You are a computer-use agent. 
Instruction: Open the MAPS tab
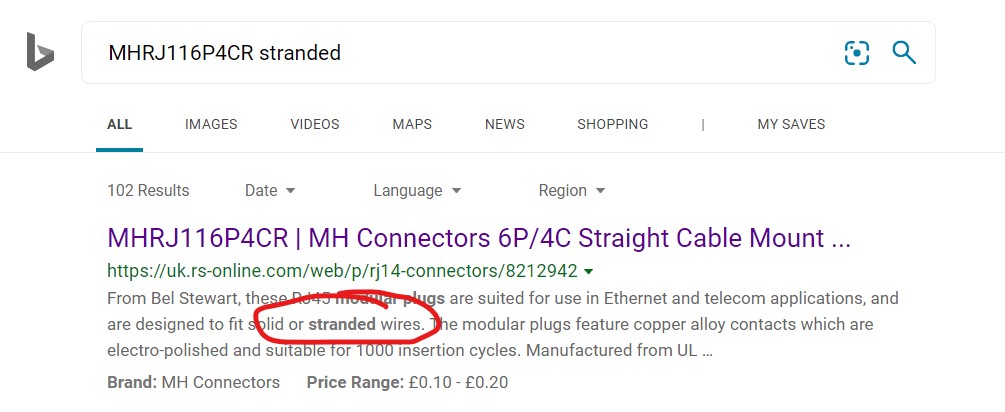(412, 124)
